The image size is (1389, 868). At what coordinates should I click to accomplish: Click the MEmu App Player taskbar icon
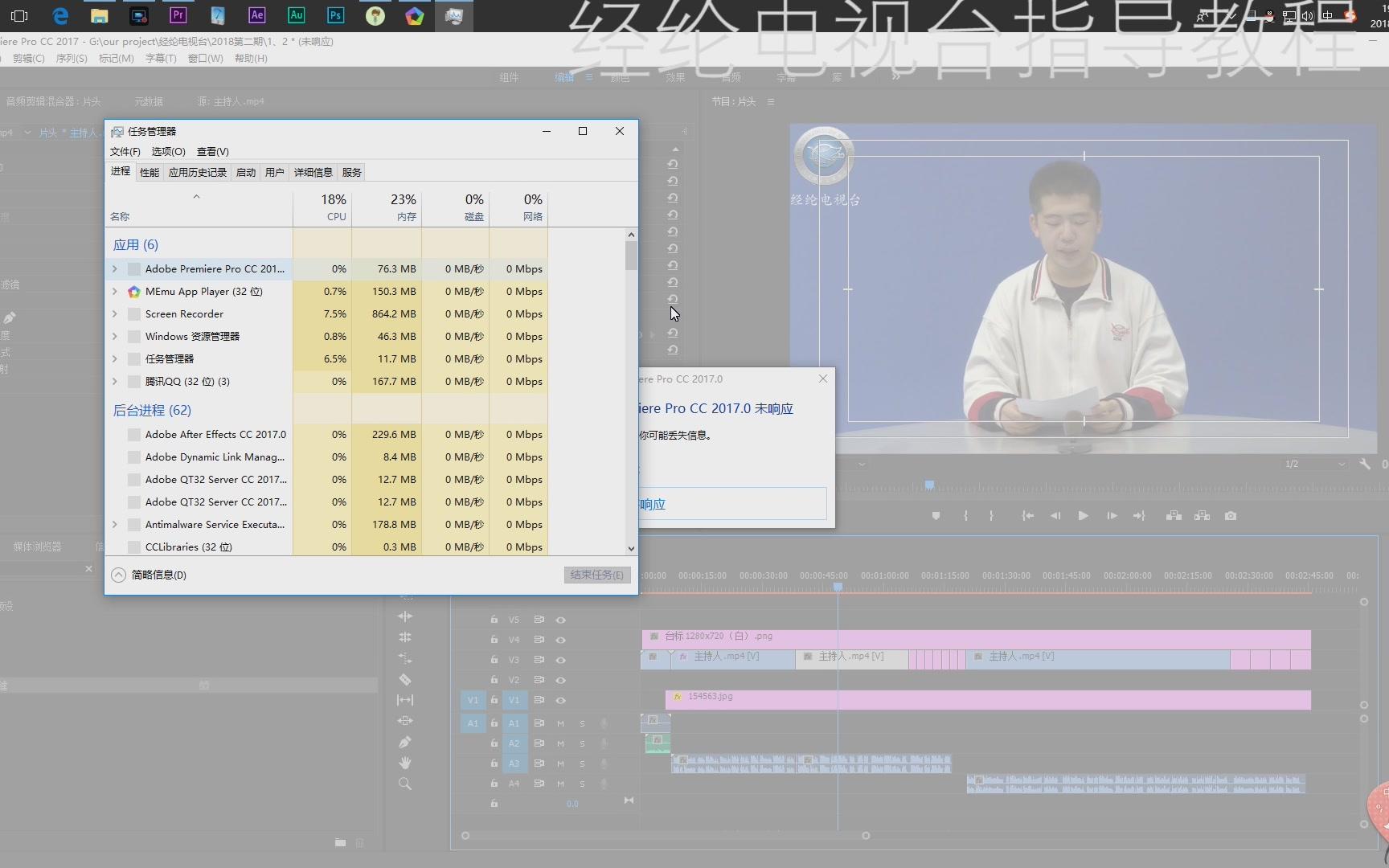tap(415, 15)
